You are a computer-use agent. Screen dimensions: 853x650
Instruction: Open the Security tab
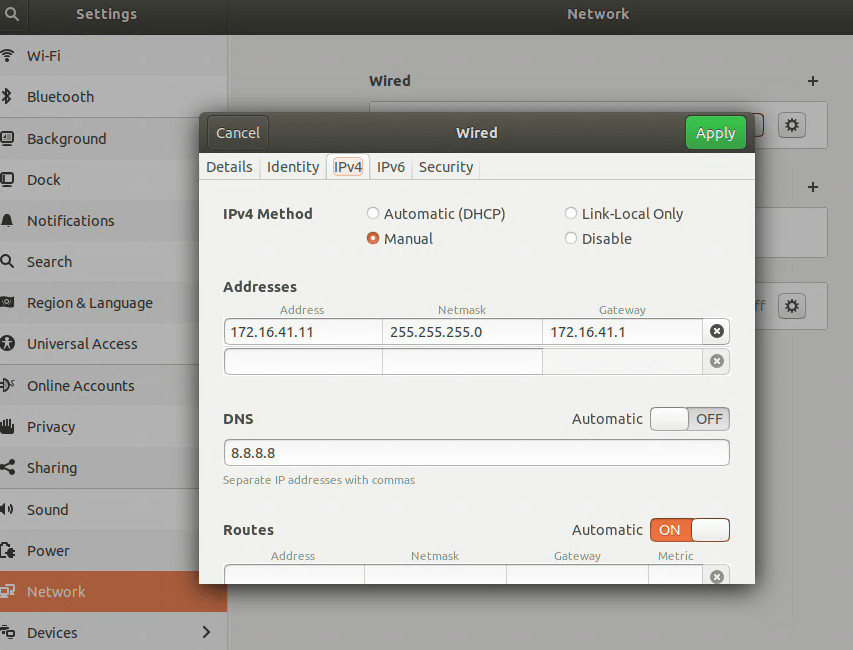(445, 167)
